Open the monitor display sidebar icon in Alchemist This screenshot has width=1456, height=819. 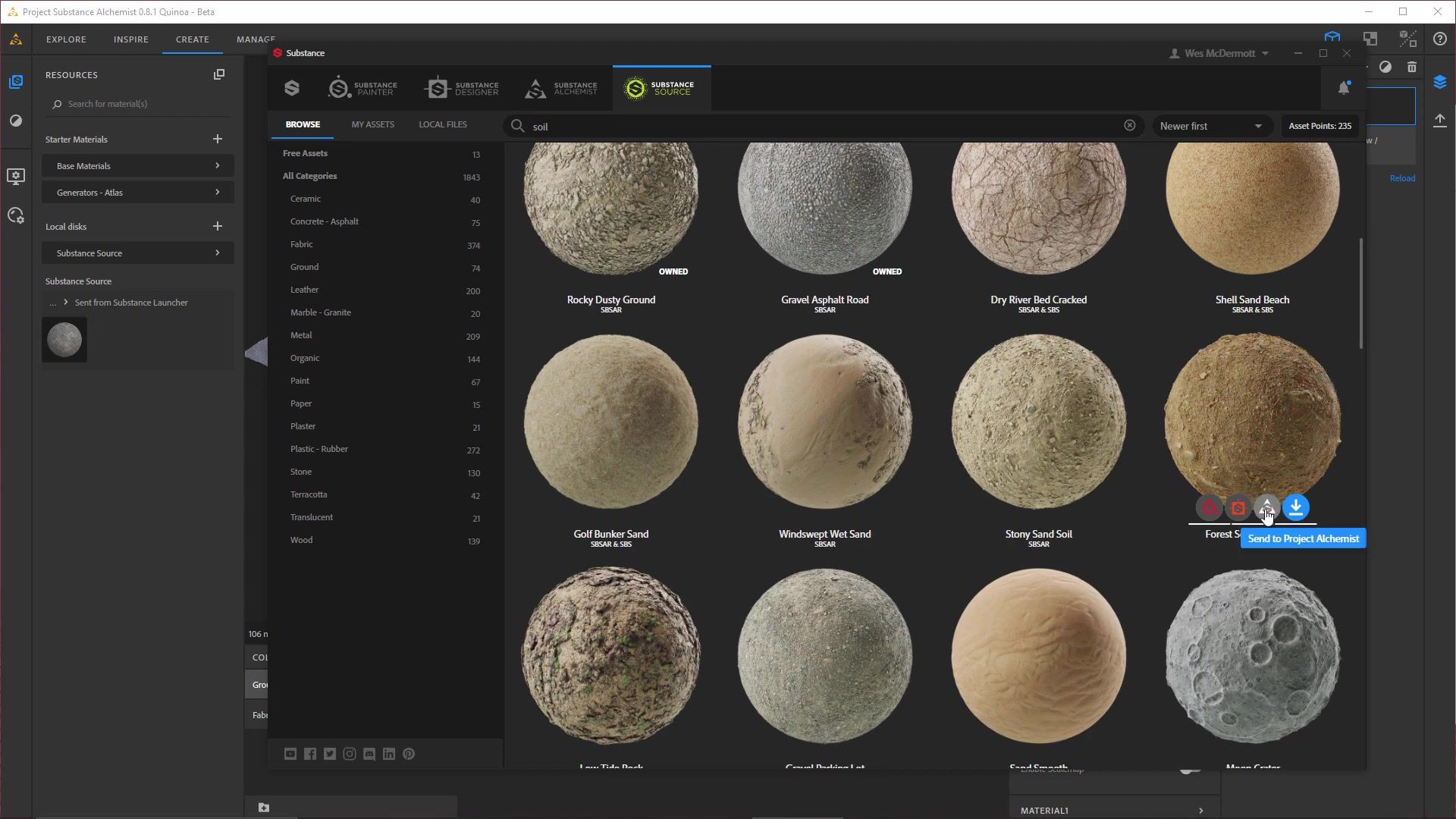click(x=16, y=176)
